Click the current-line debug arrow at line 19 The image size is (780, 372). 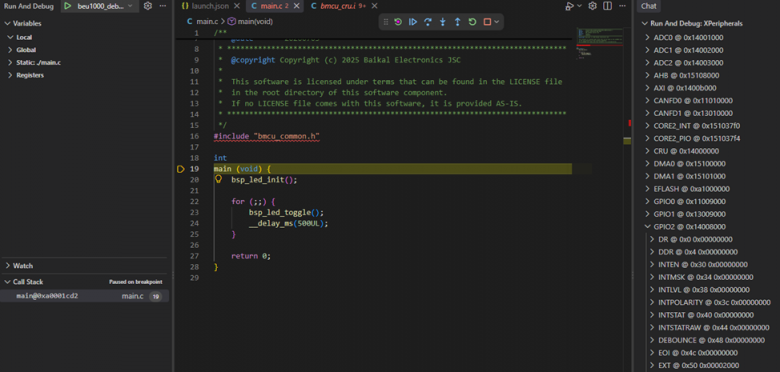pos(181,169)
